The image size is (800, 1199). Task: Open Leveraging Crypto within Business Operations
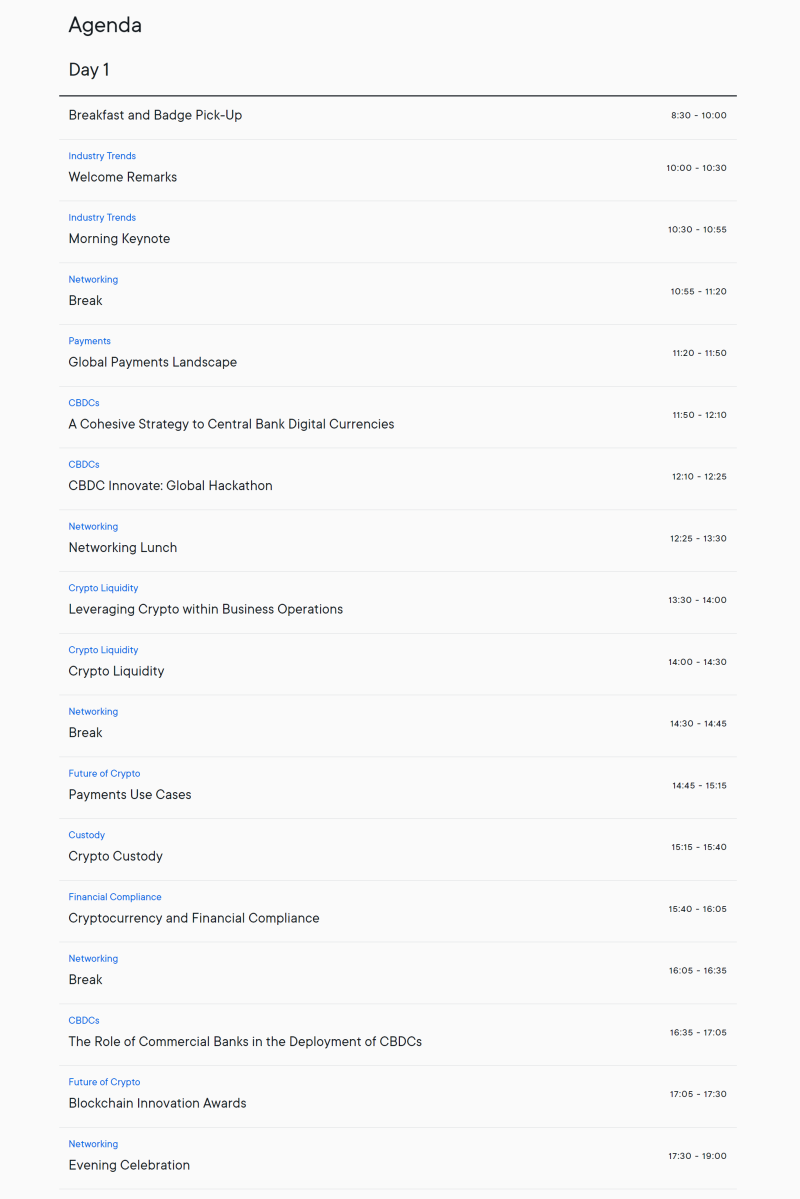(205, 609)
